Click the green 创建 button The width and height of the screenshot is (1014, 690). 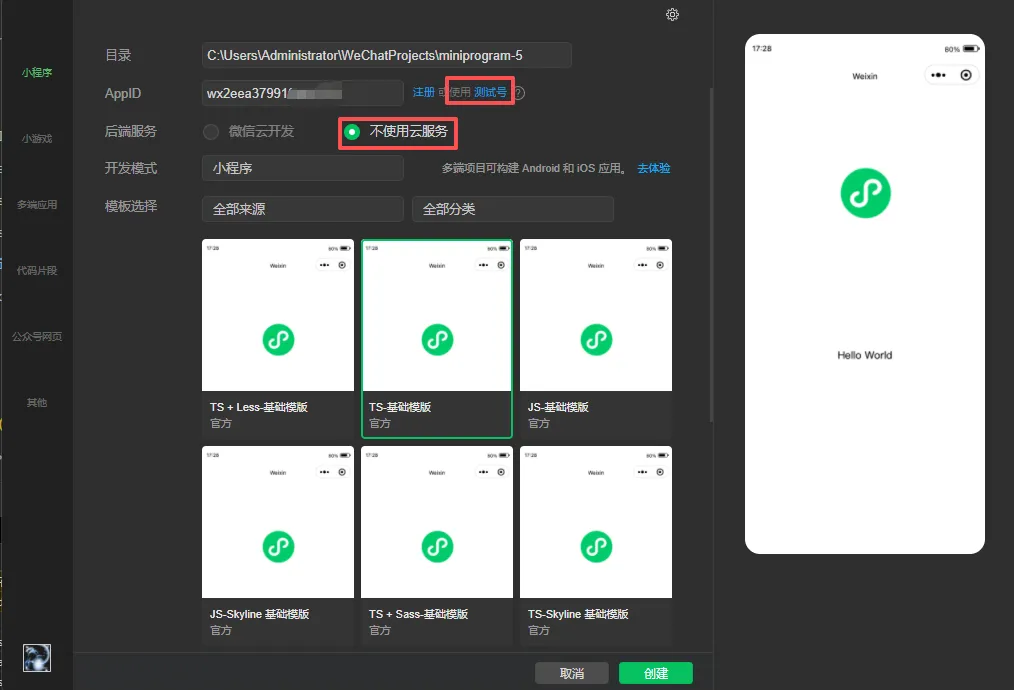coord(656,673)
